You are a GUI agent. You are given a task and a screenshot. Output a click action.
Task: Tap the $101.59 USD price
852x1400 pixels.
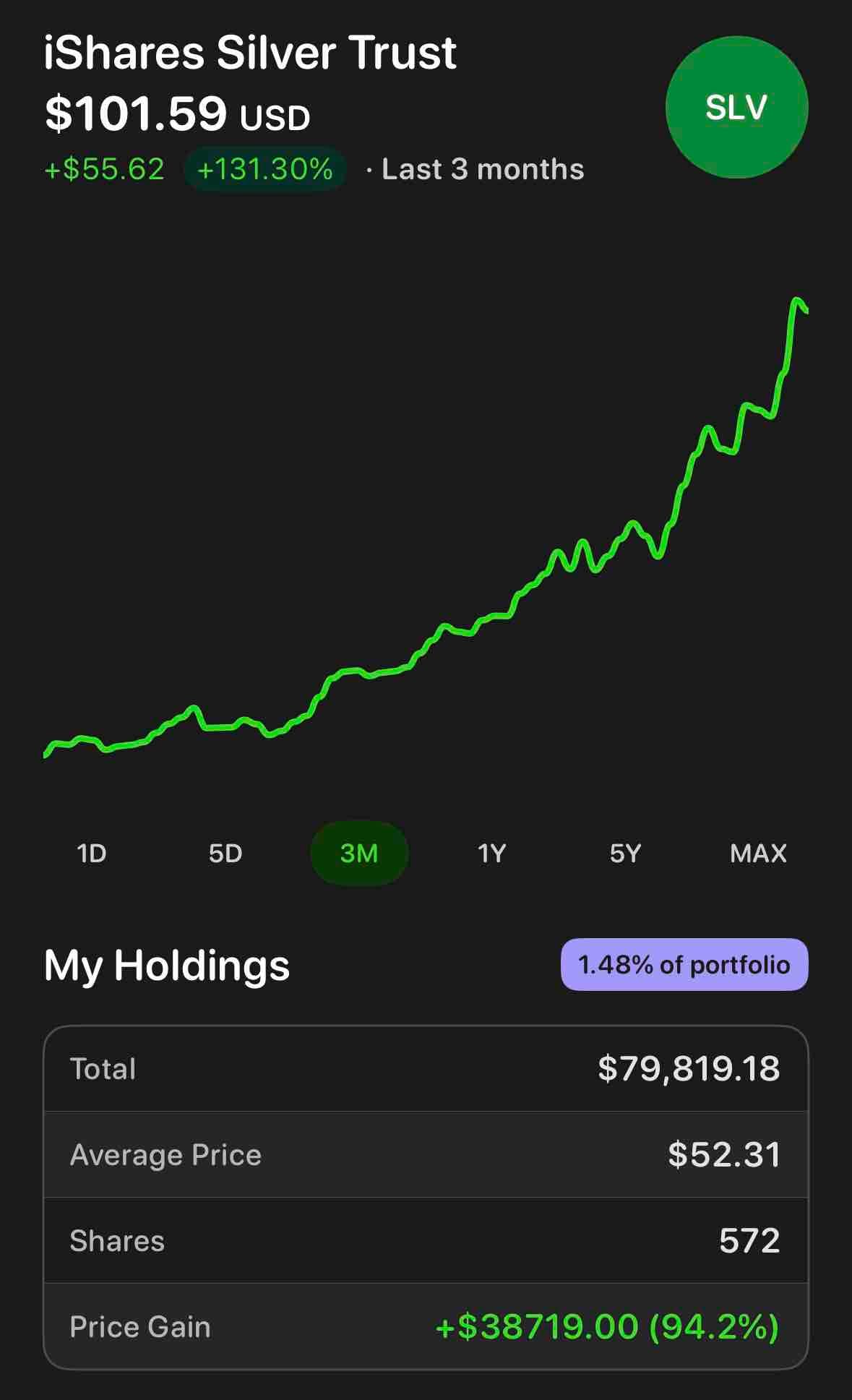pos(177,114)
